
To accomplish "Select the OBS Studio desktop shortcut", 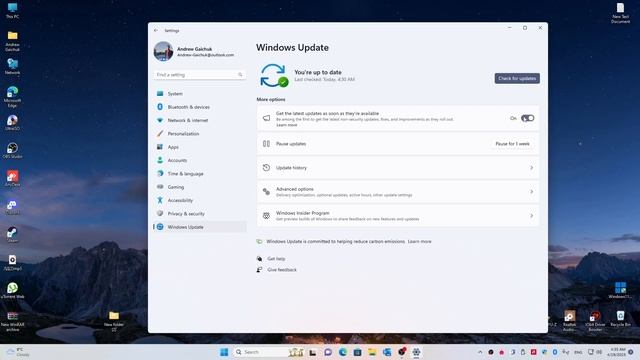I will 12,151.
